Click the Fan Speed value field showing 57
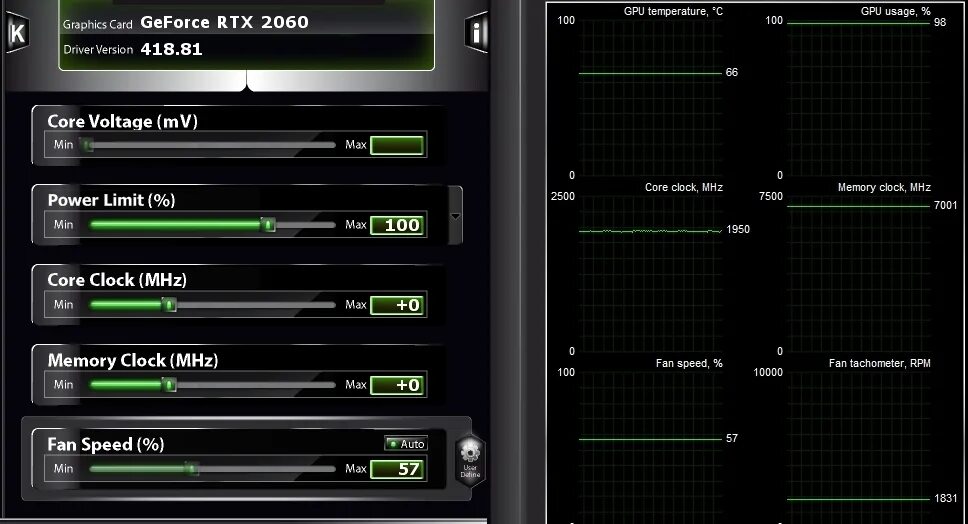The width and height of the screenshot is (968, 524). pyautogui.click(x=397, y=469)
